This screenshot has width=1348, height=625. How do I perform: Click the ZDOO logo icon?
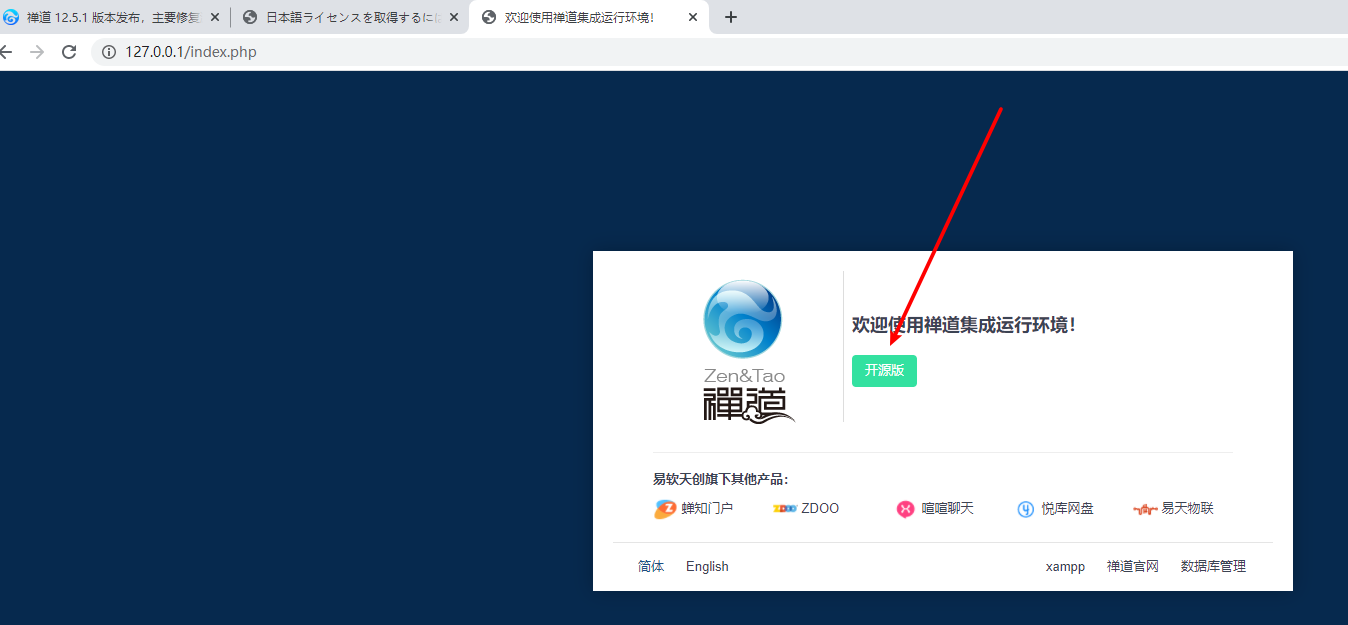tap(785, 508)
